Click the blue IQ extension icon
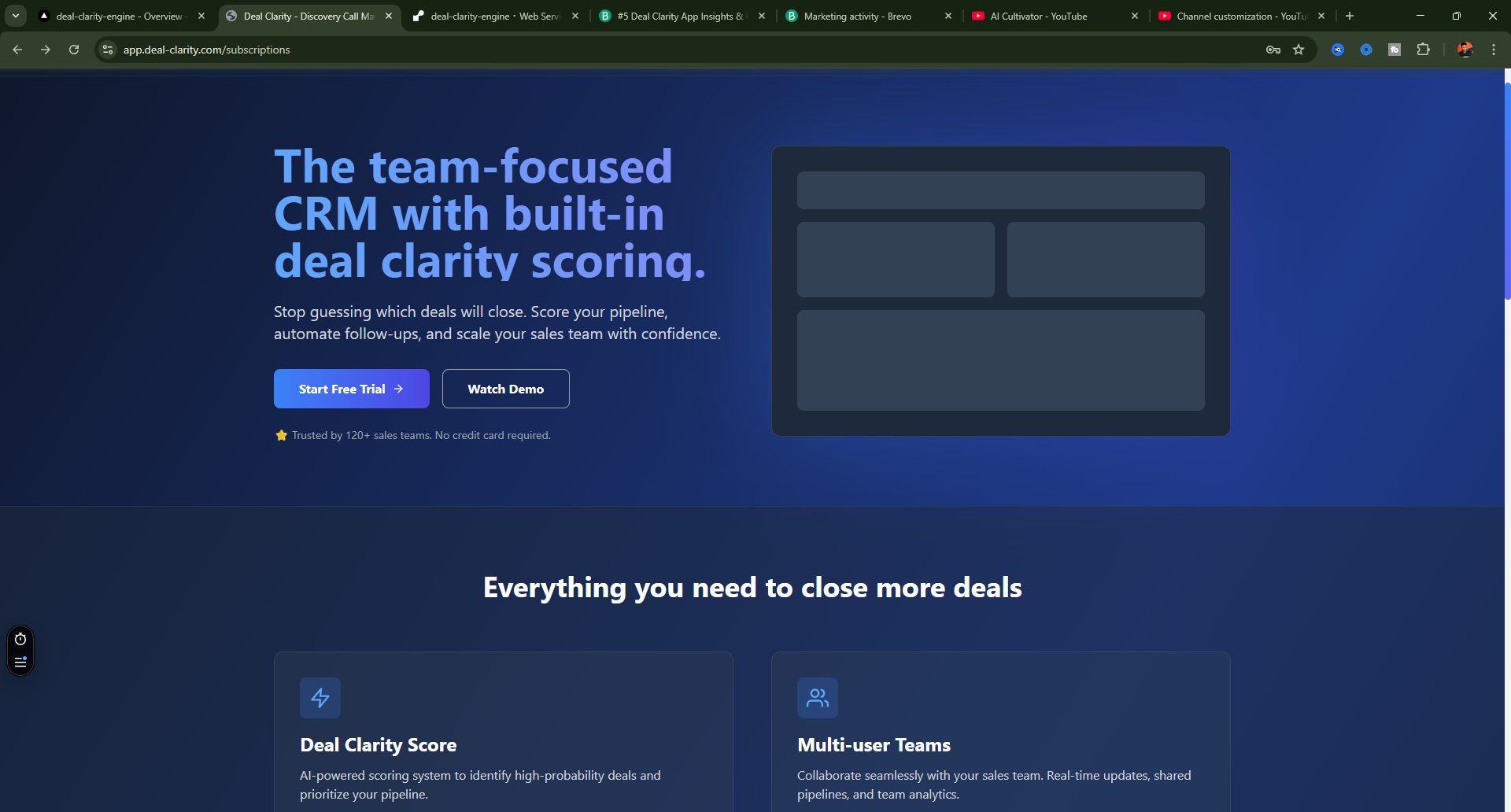Viewport: 1511px width, 812px height. [1337, 49]
